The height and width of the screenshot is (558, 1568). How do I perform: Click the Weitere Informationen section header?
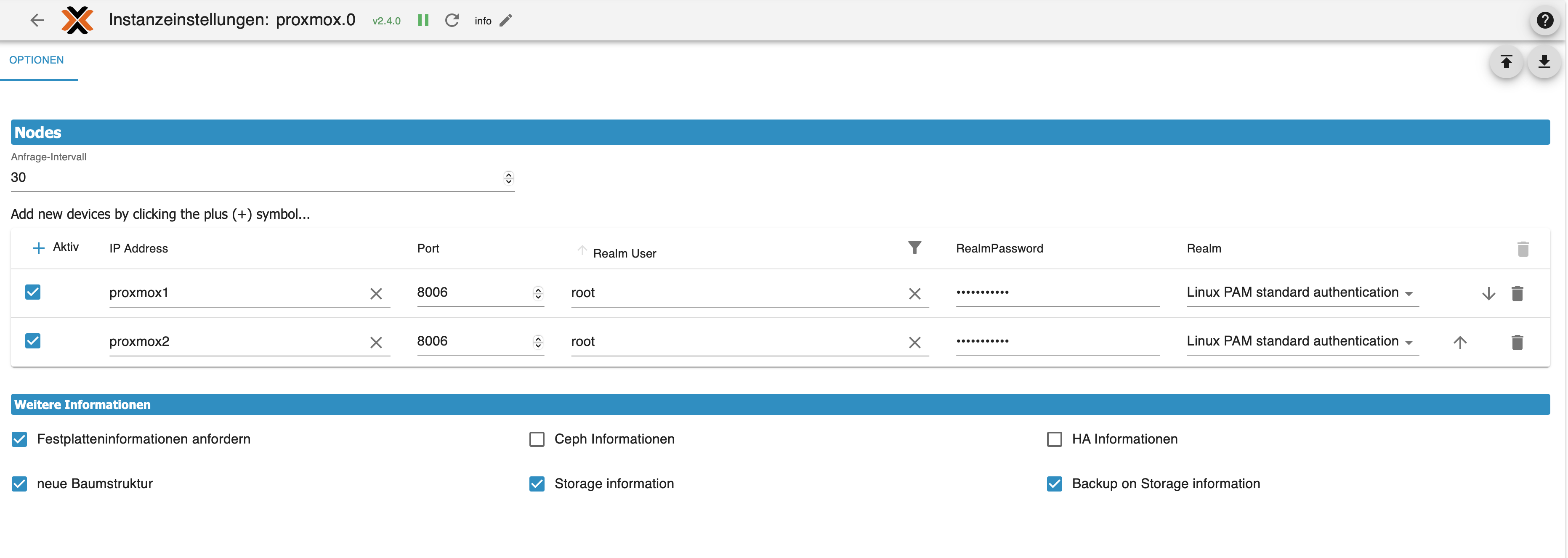coord(780,405)
